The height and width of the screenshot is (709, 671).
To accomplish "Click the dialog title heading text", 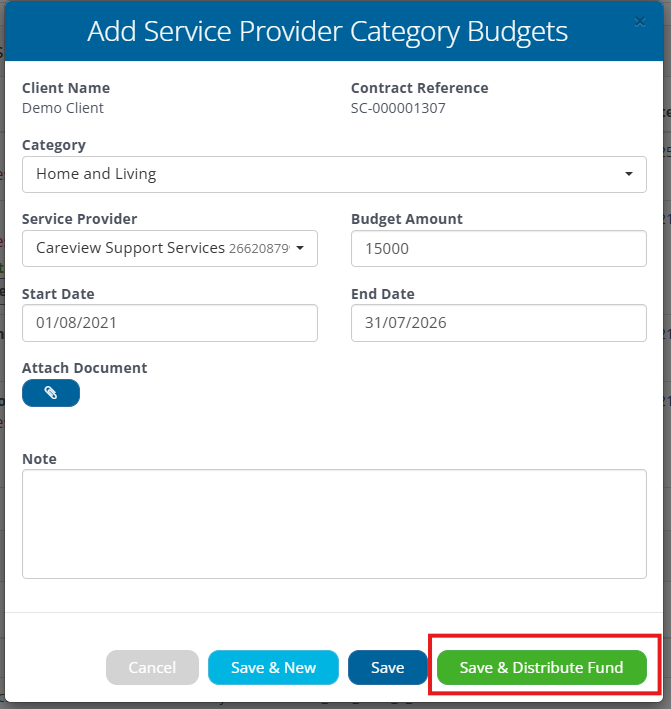I will 327,31.
